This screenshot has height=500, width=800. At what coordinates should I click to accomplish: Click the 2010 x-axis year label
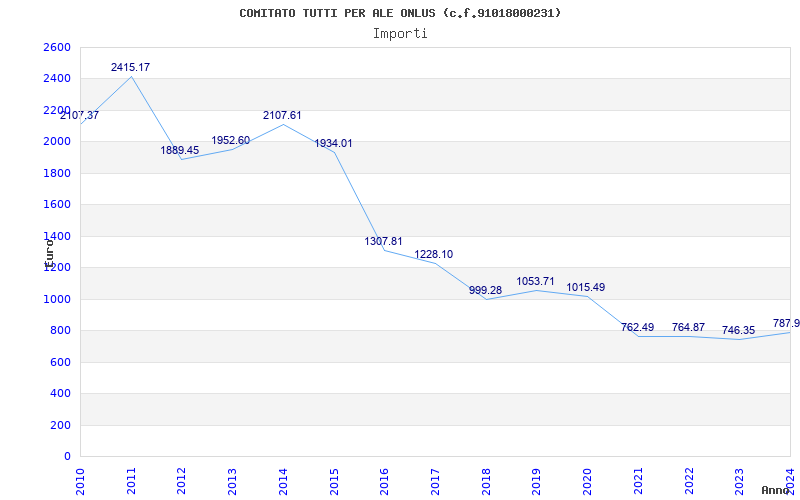click(x=80, y=482)
